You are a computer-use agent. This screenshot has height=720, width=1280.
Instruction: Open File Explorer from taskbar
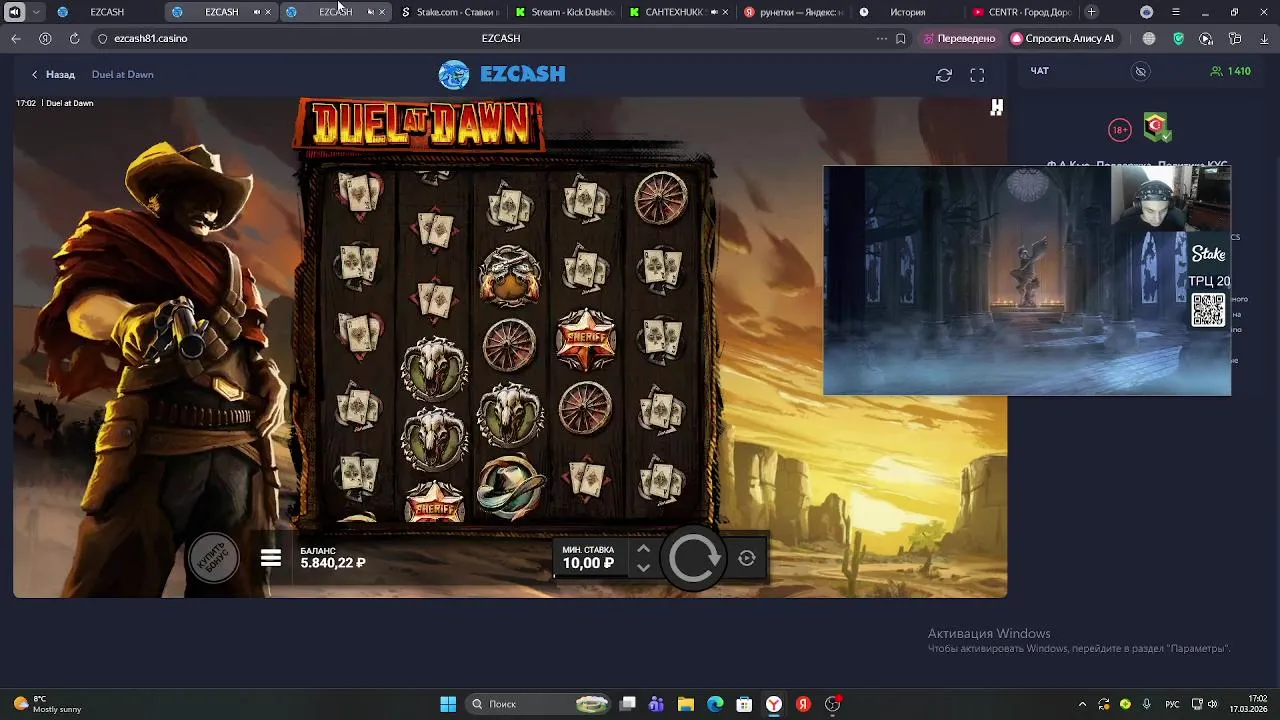[x=686, y=704]
